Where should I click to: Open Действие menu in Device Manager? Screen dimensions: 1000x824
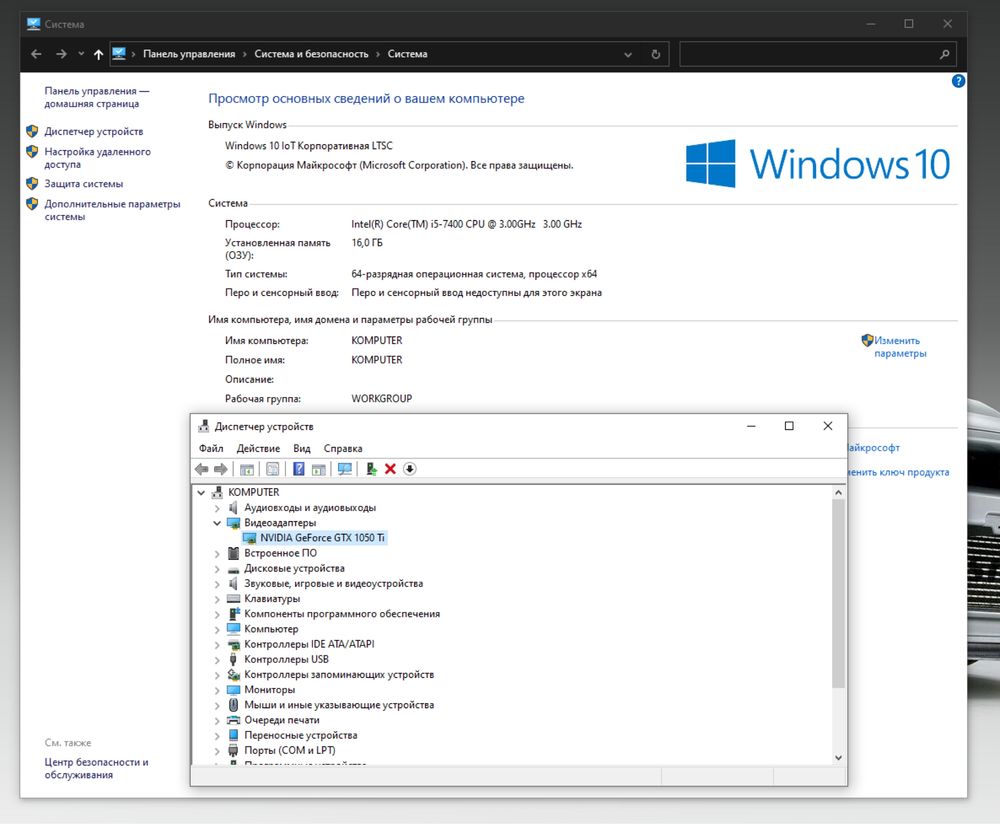(x=258, y=448)
